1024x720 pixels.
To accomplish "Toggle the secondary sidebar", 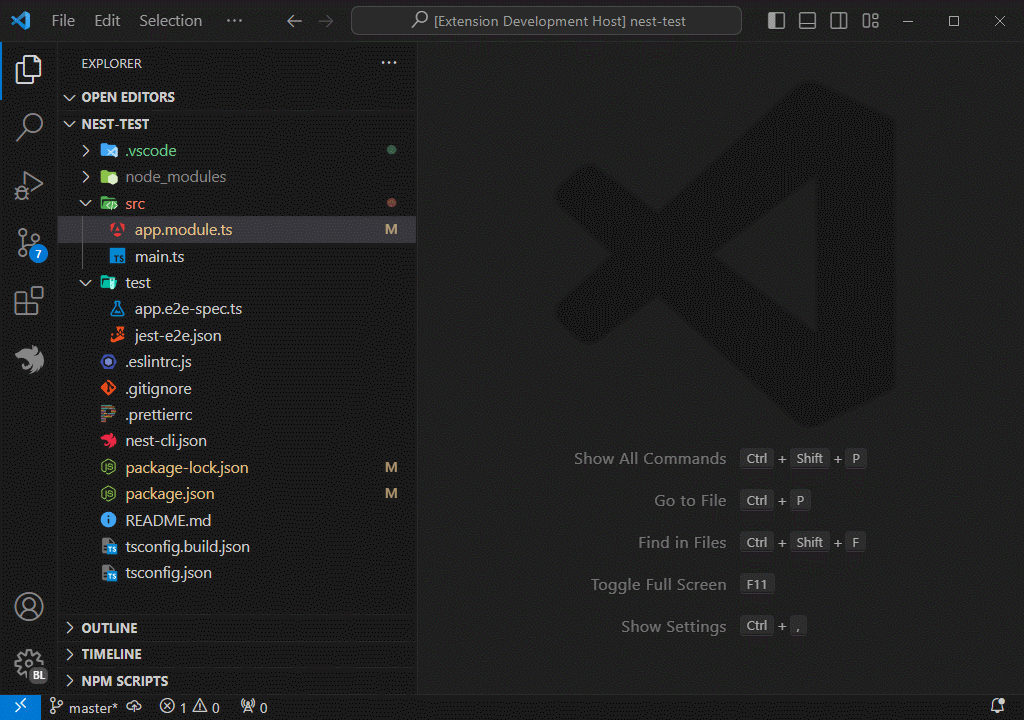I will (x=838, y=20).
